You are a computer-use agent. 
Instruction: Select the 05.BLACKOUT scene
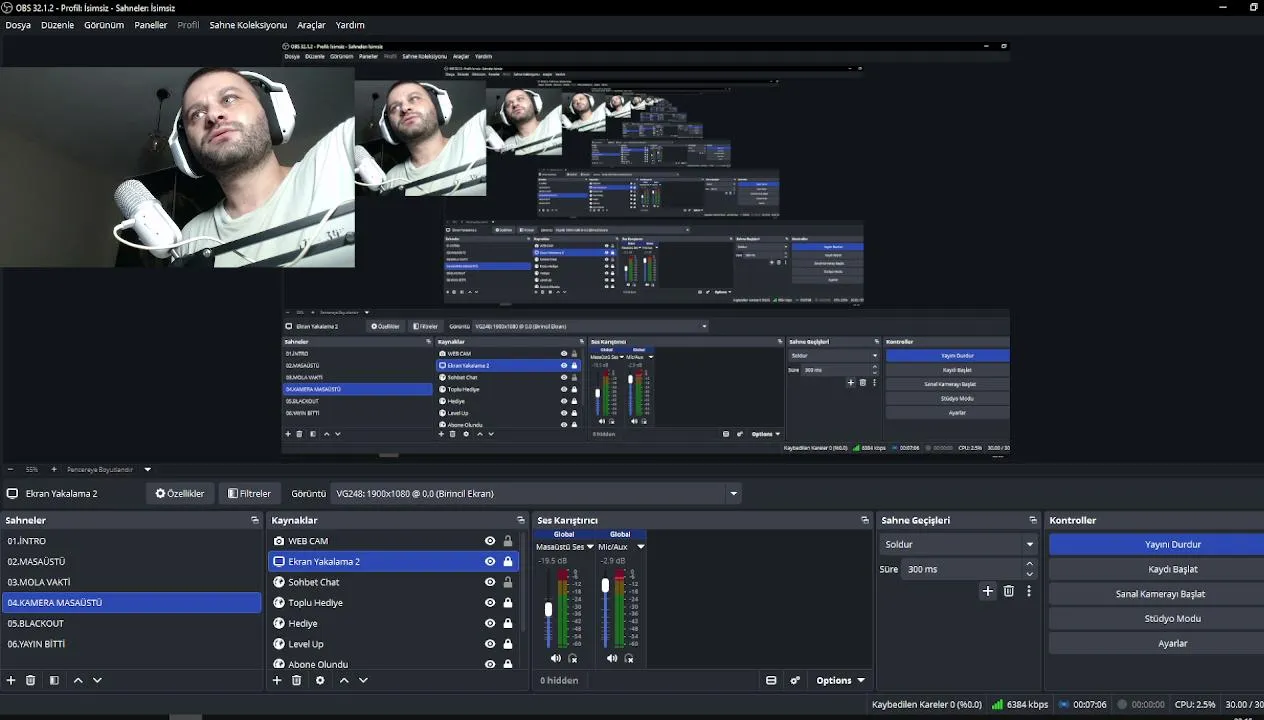(132, 623)
